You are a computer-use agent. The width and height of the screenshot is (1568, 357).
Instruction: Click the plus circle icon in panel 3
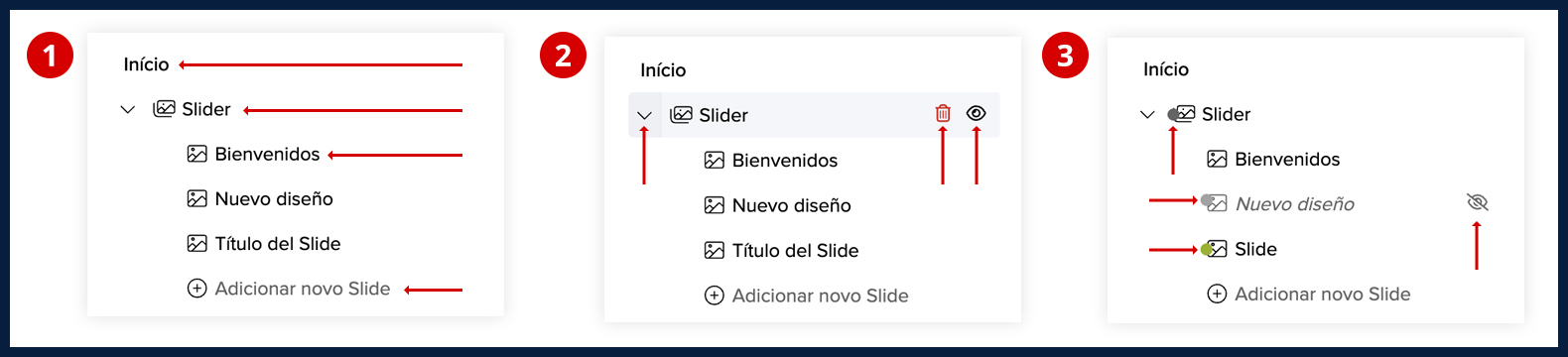[x=1217, y=294]
